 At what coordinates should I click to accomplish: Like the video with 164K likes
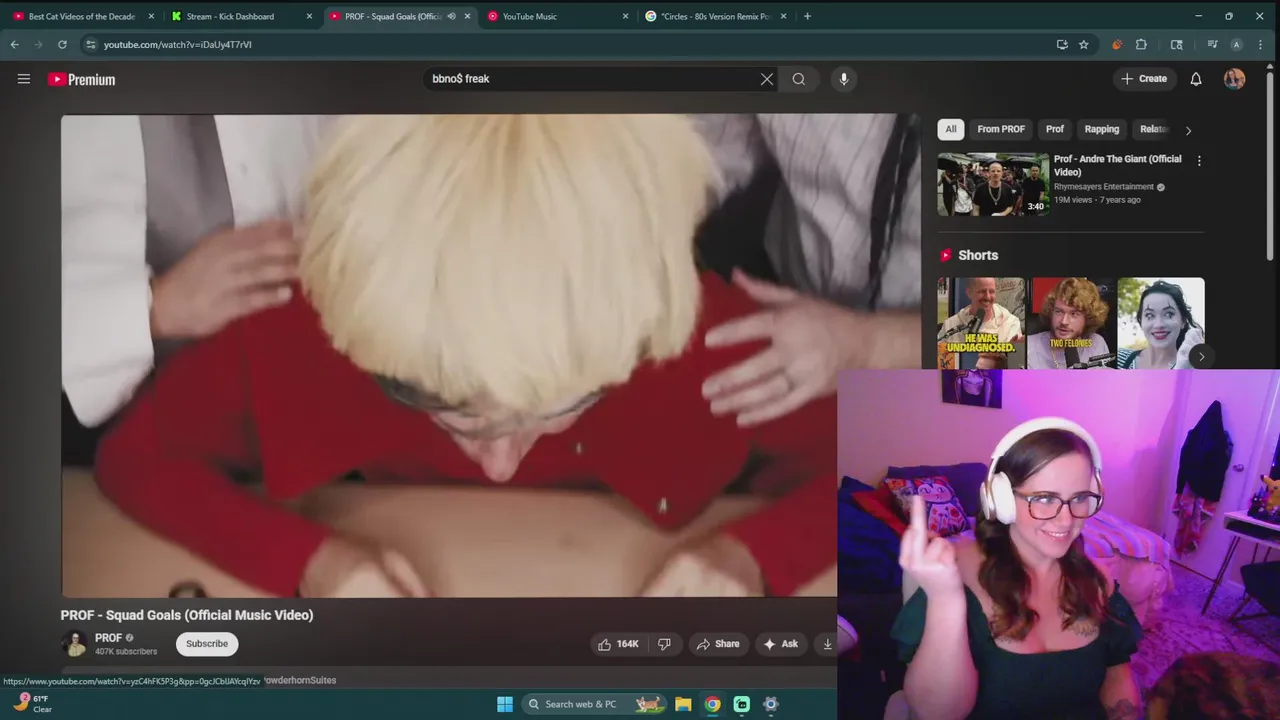click(618, 644)
